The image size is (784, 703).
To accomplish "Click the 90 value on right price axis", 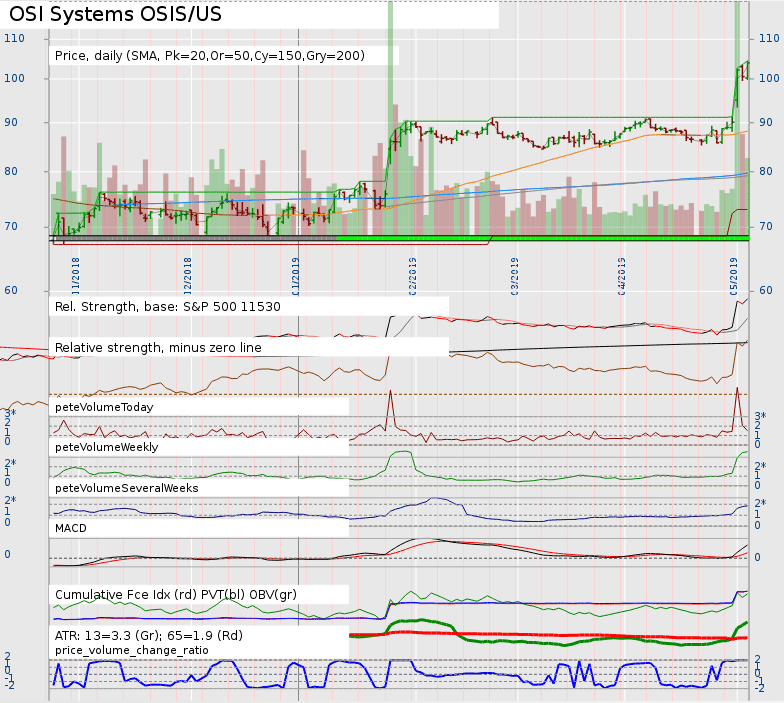I will click(x=766, y=122).
